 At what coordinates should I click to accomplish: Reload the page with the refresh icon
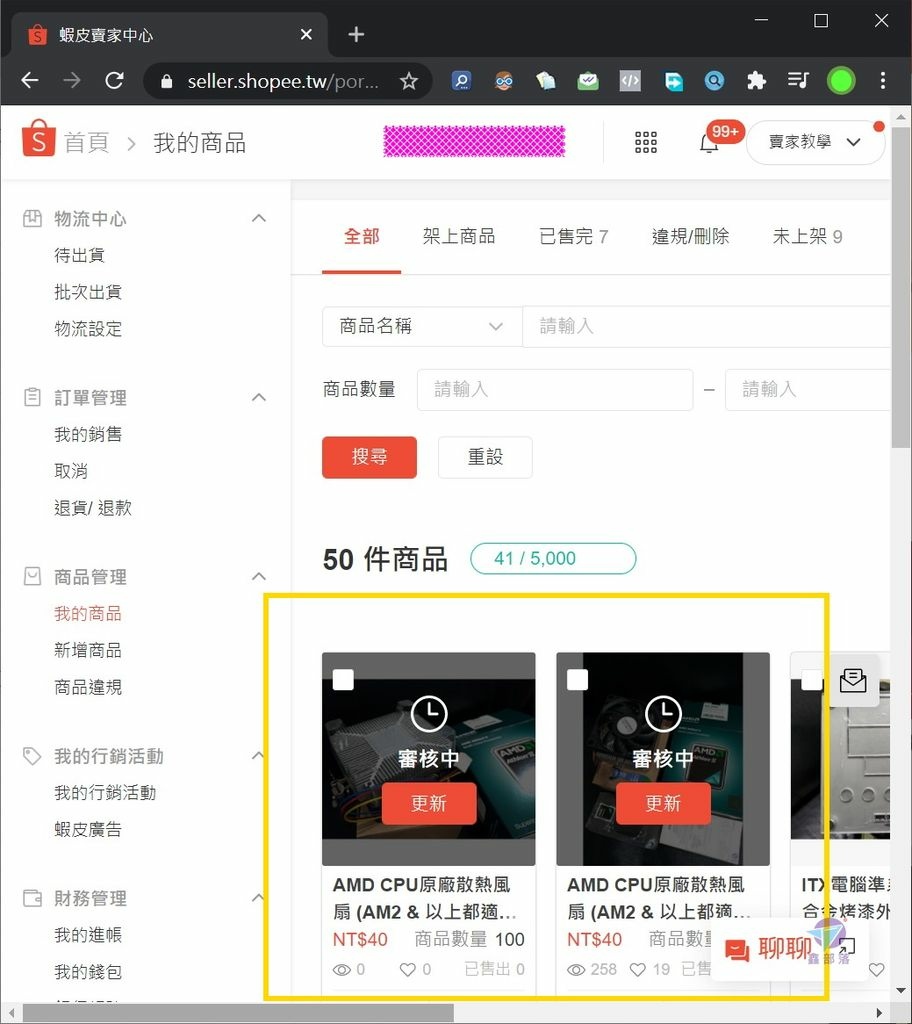tap(115, 80)
